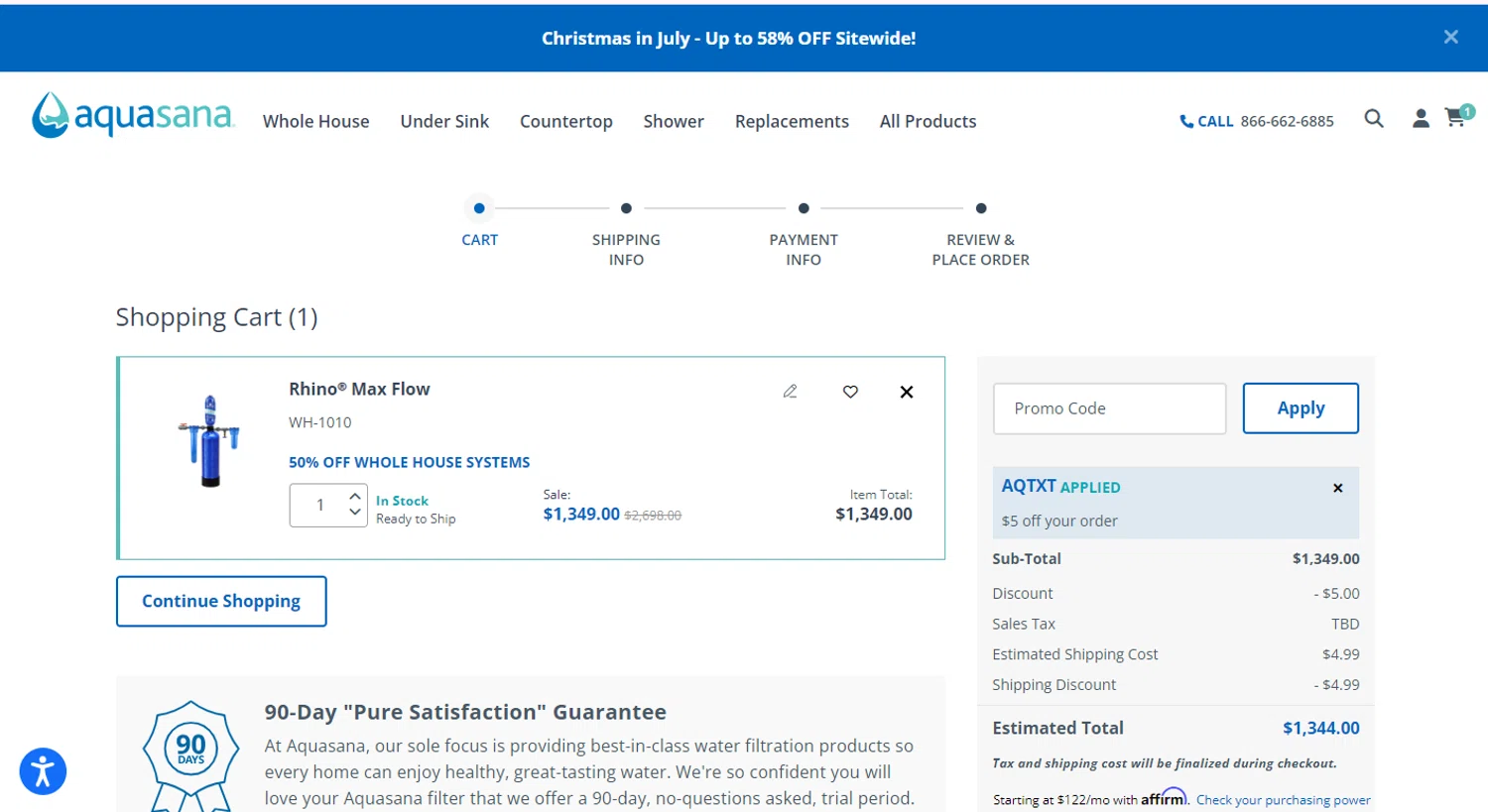Open the Affirm Check your purchasing power link
Image resolution: width=1488 pixels, height=812 pixels.
(x=1283, y=800)
